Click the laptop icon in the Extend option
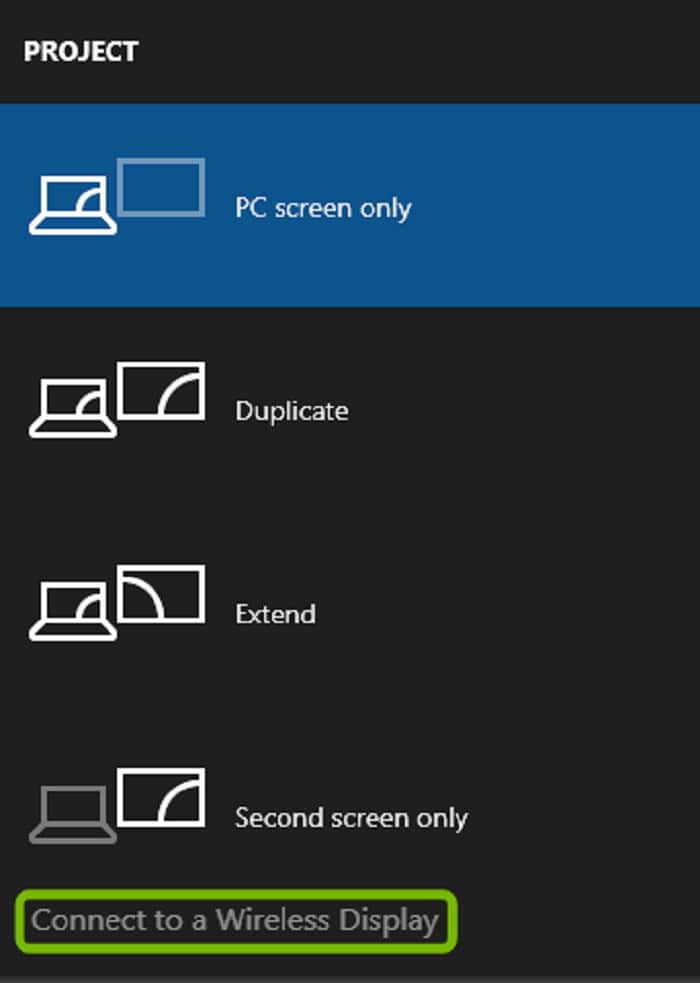Screen dimensions: 700x983 73,611
